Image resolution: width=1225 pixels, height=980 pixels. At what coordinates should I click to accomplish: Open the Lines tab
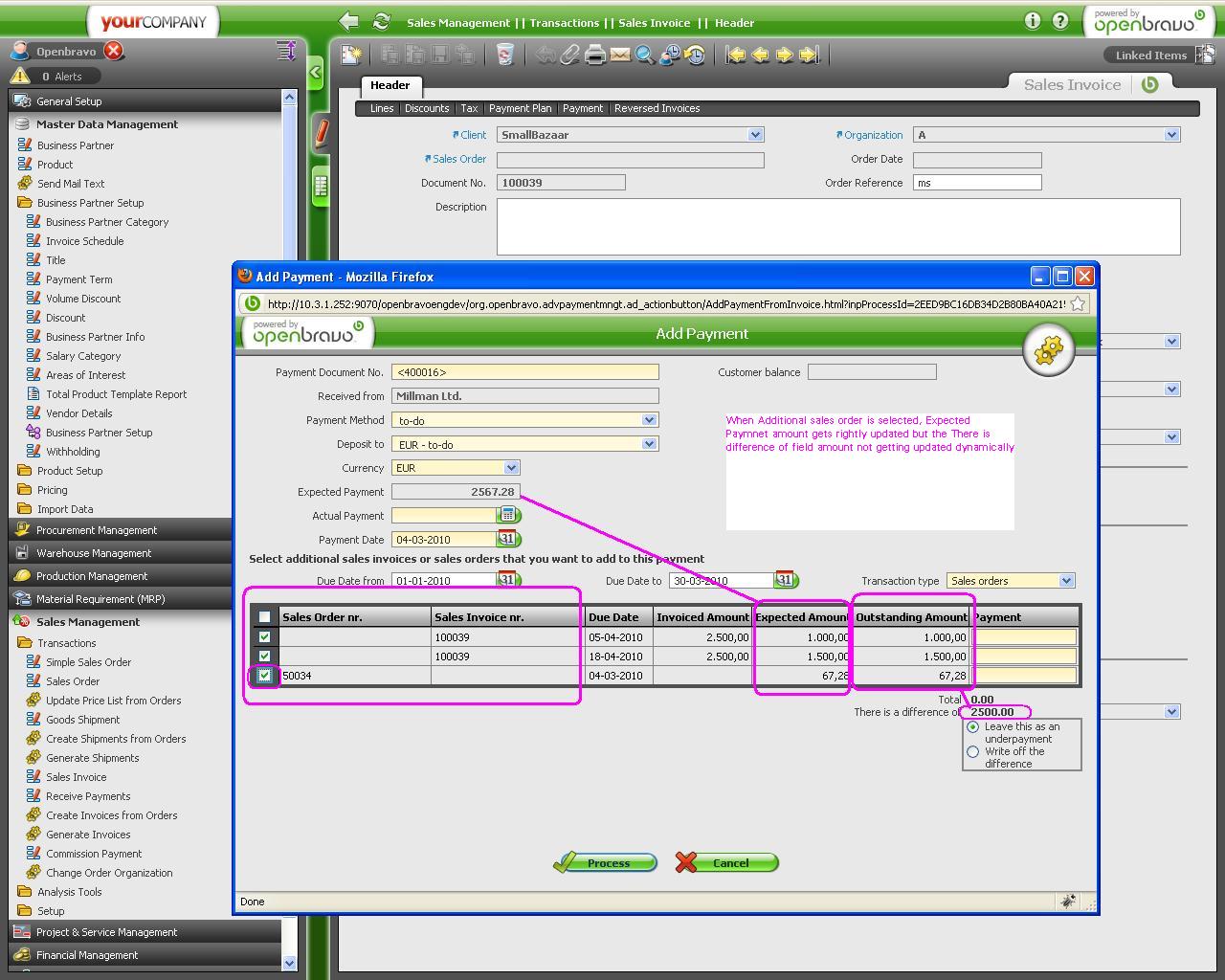click(x=382, y=108)
